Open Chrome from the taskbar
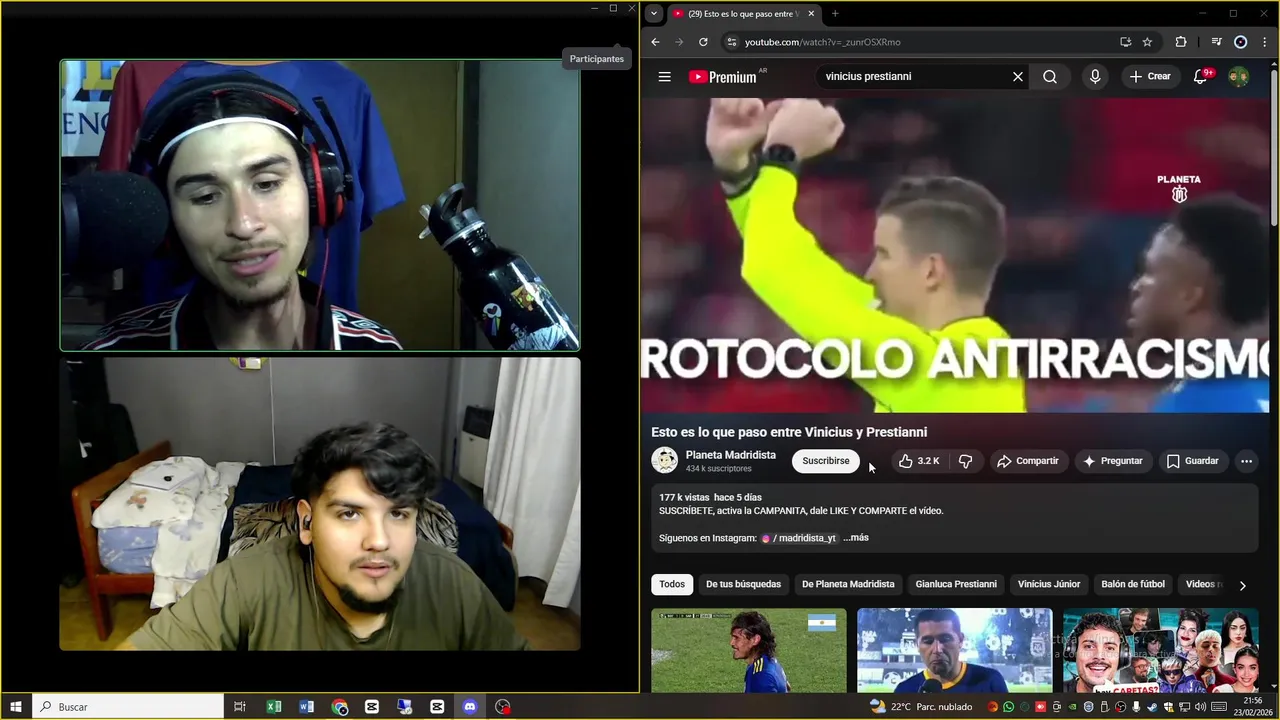1280x720 pixels. [x=339, y=707]
